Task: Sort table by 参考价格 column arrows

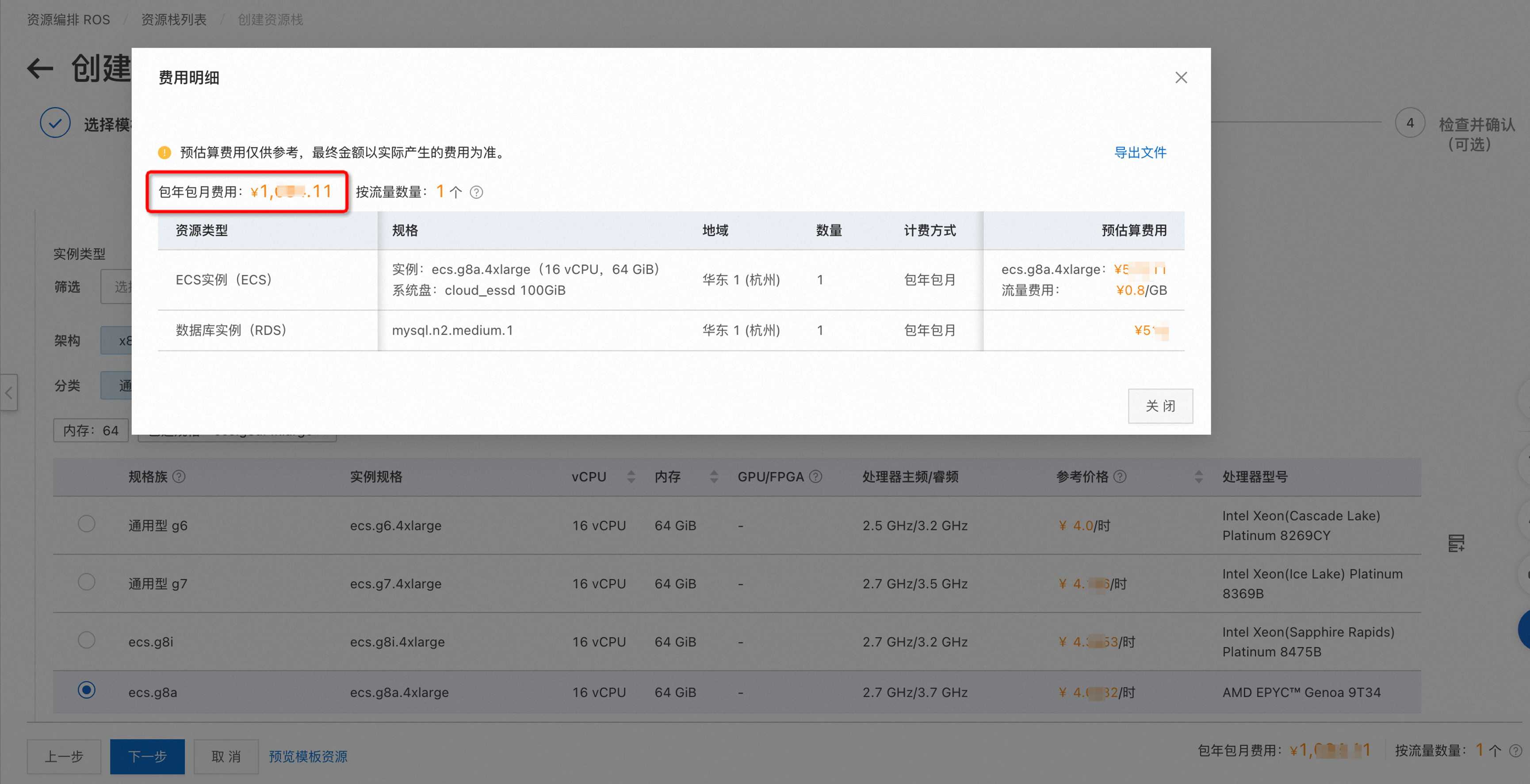Action: coord(1199,476)
